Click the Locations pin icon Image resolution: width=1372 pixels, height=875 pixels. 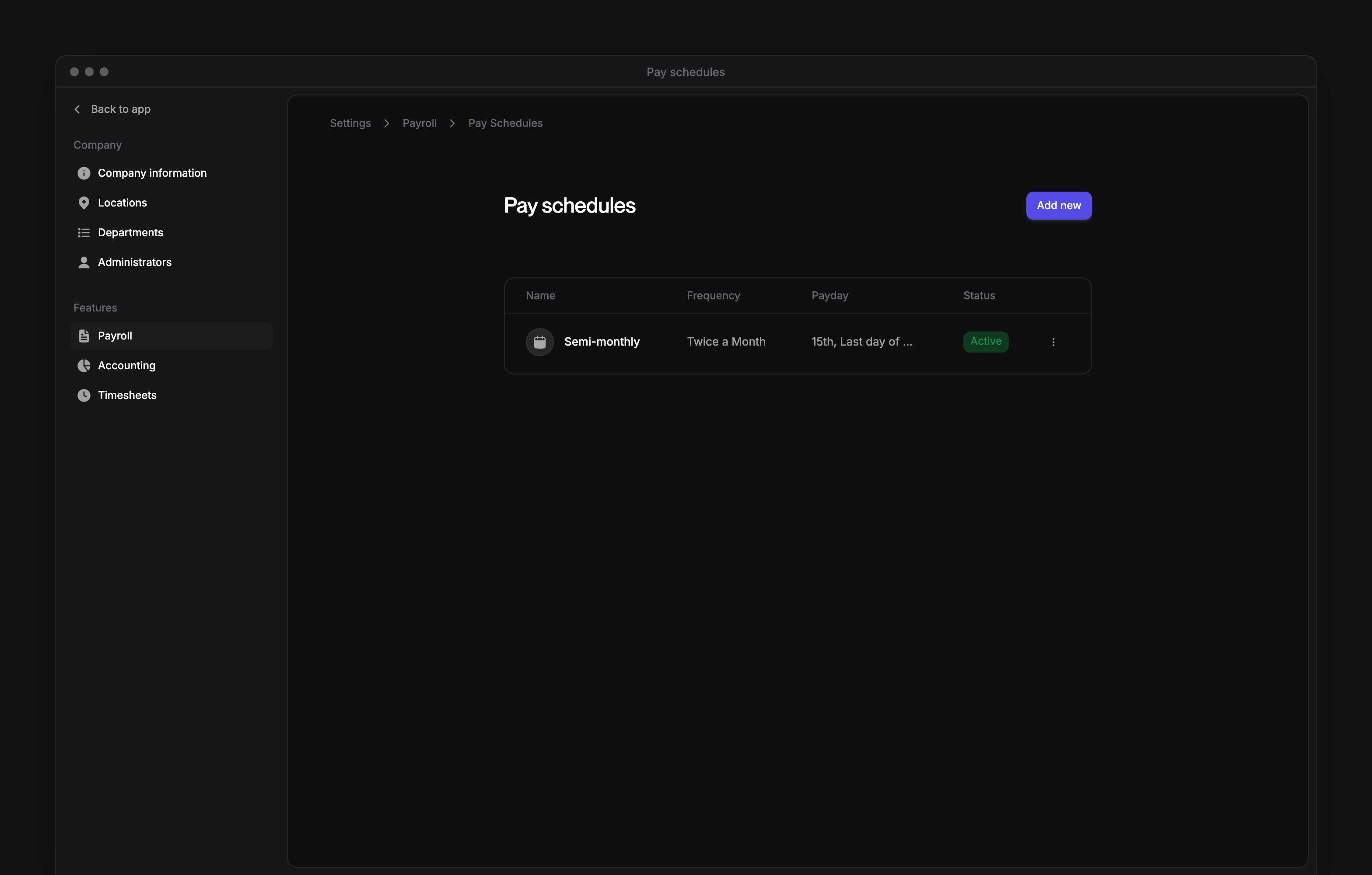[x=84, y=203]
